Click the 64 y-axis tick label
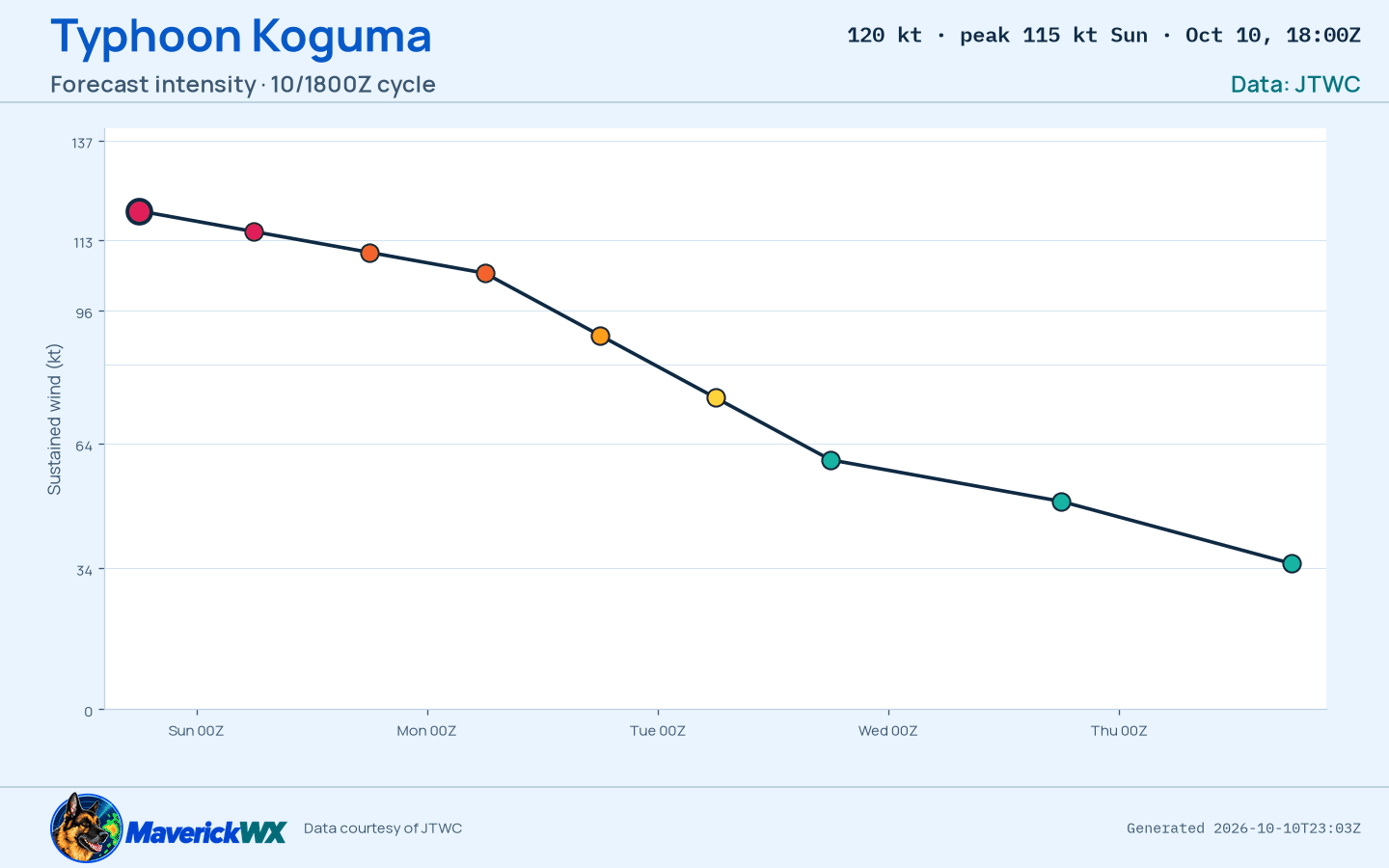The width and height of the screenshot is (1389, 868). coord(85,446)
